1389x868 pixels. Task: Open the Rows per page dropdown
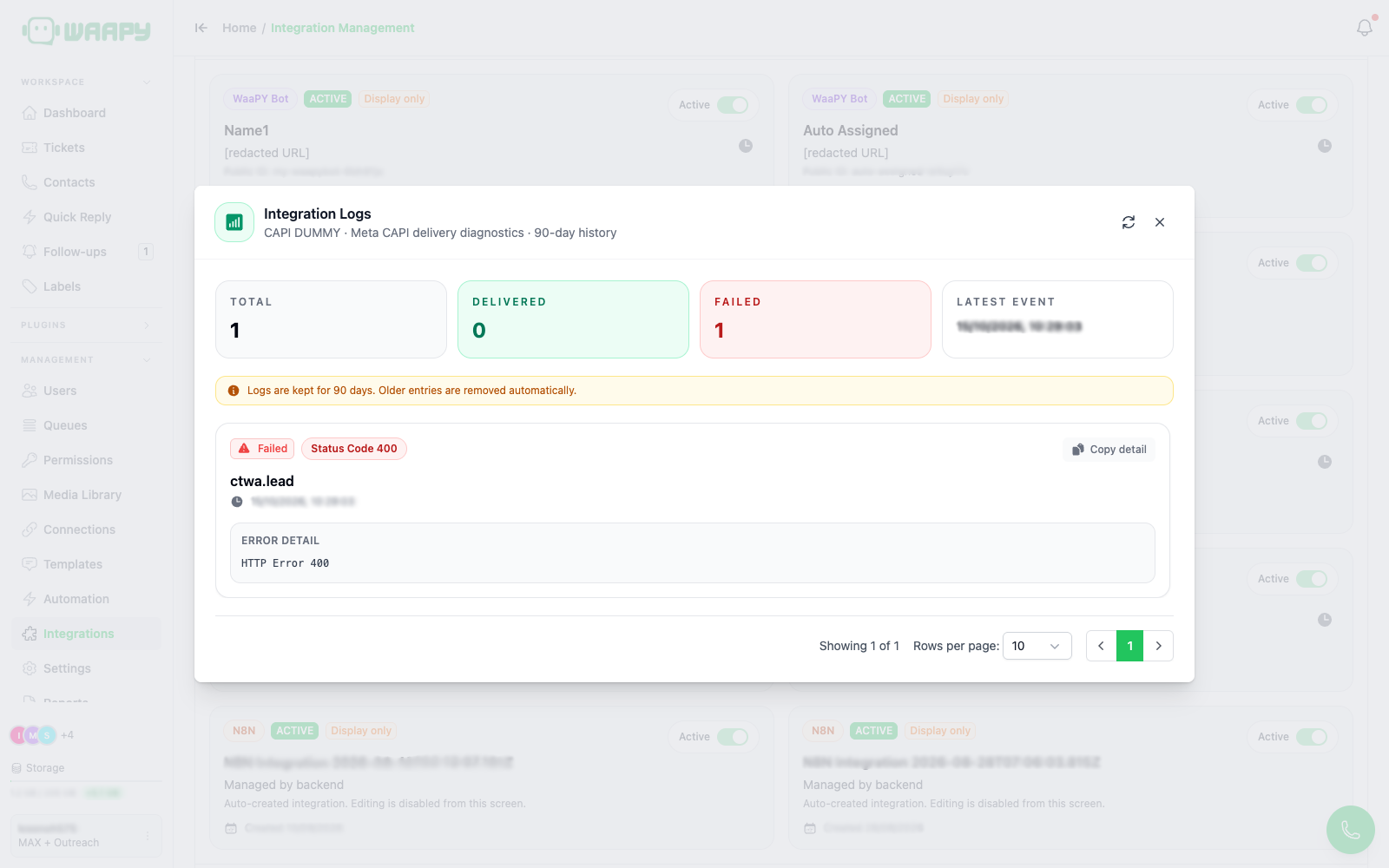coord(1037,646)
